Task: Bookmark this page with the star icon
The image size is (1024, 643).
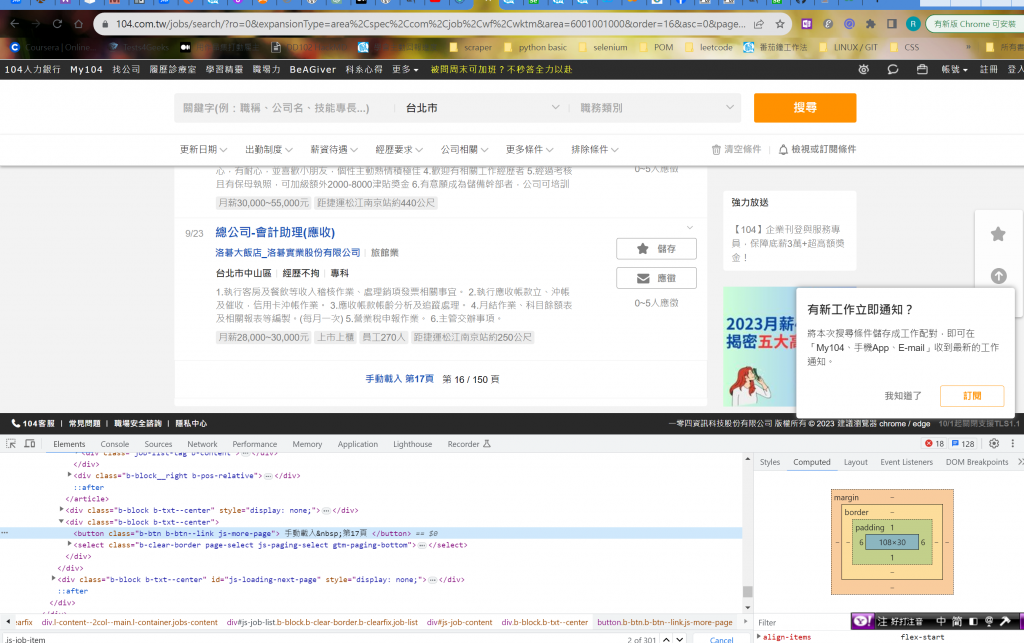Action: pos(780,24)
